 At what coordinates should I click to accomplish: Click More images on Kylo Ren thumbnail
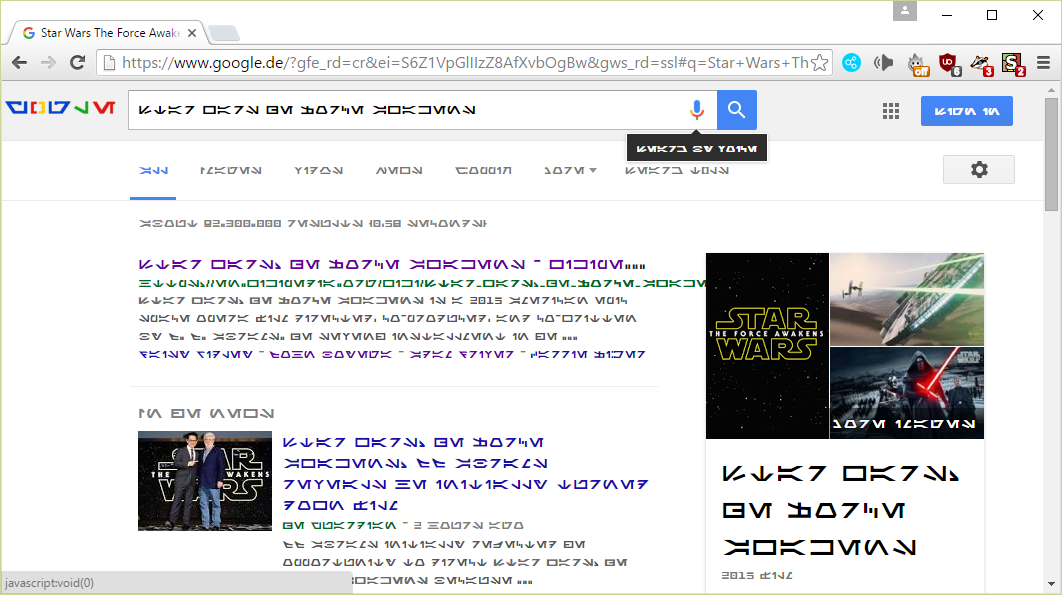pos(907,393)
